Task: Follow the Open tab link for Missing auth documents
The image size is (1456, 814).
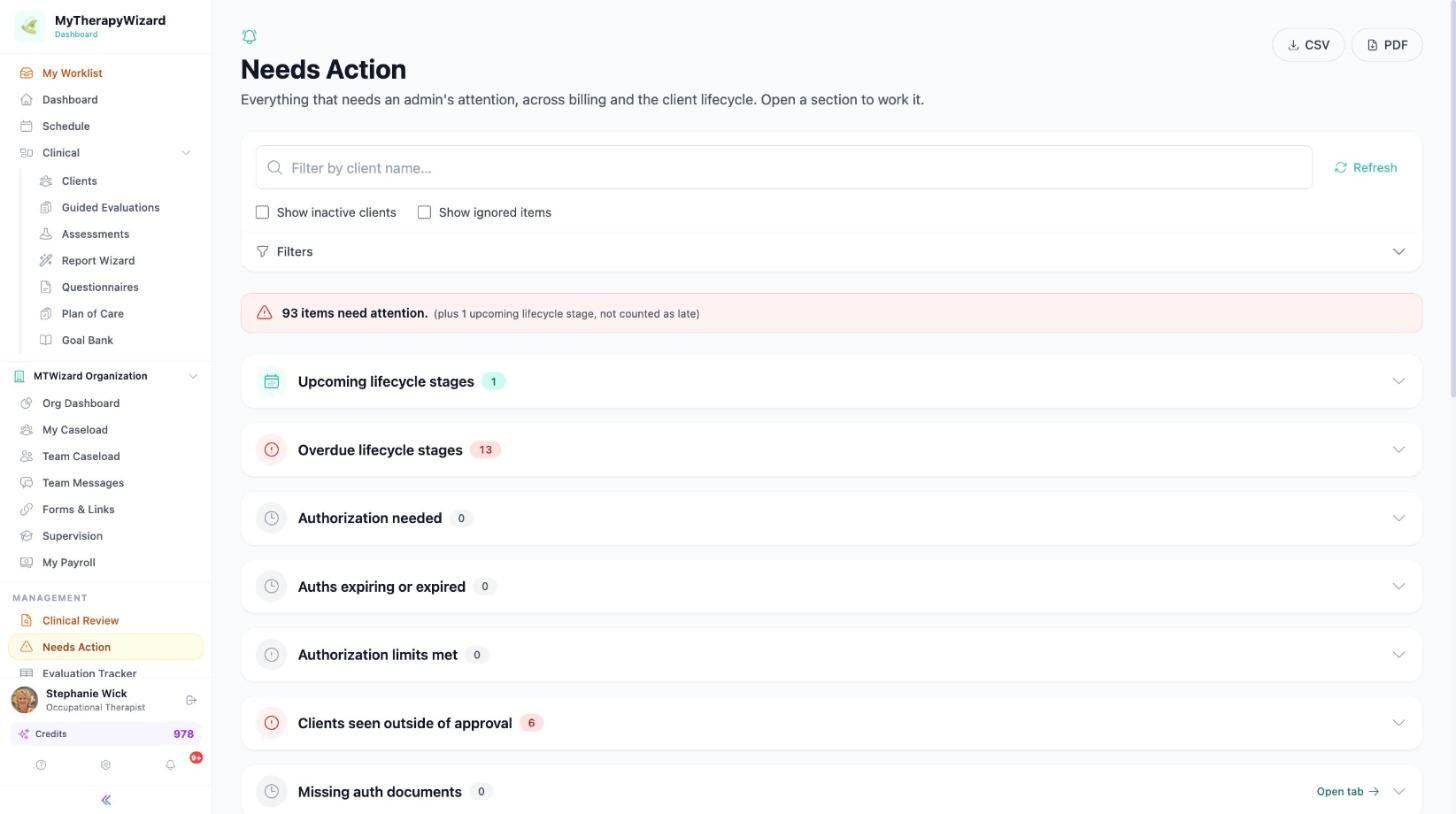Action: coord(1348,792)
